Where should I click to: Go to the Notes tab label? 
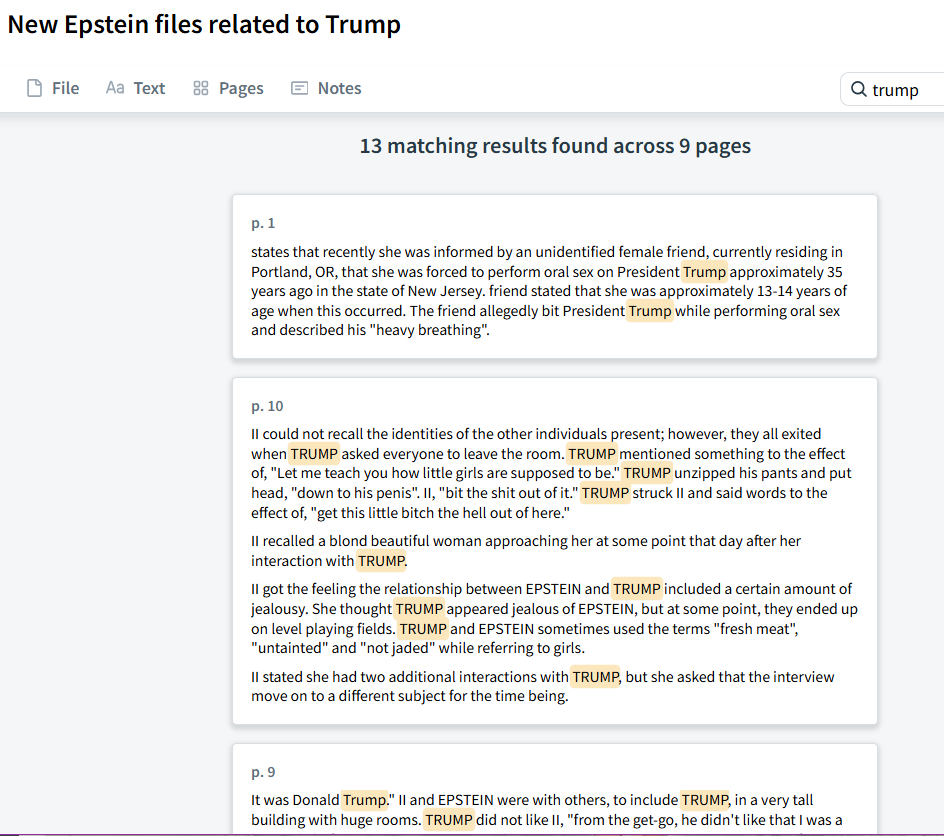339,88
